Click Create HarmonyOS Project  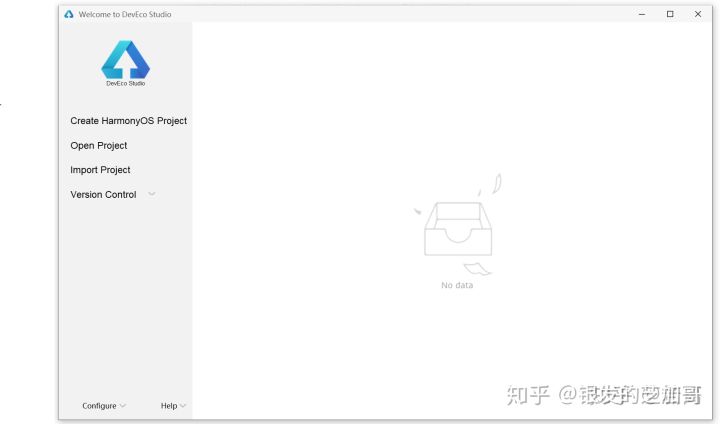pyautogui.click(x=129, y=121)
